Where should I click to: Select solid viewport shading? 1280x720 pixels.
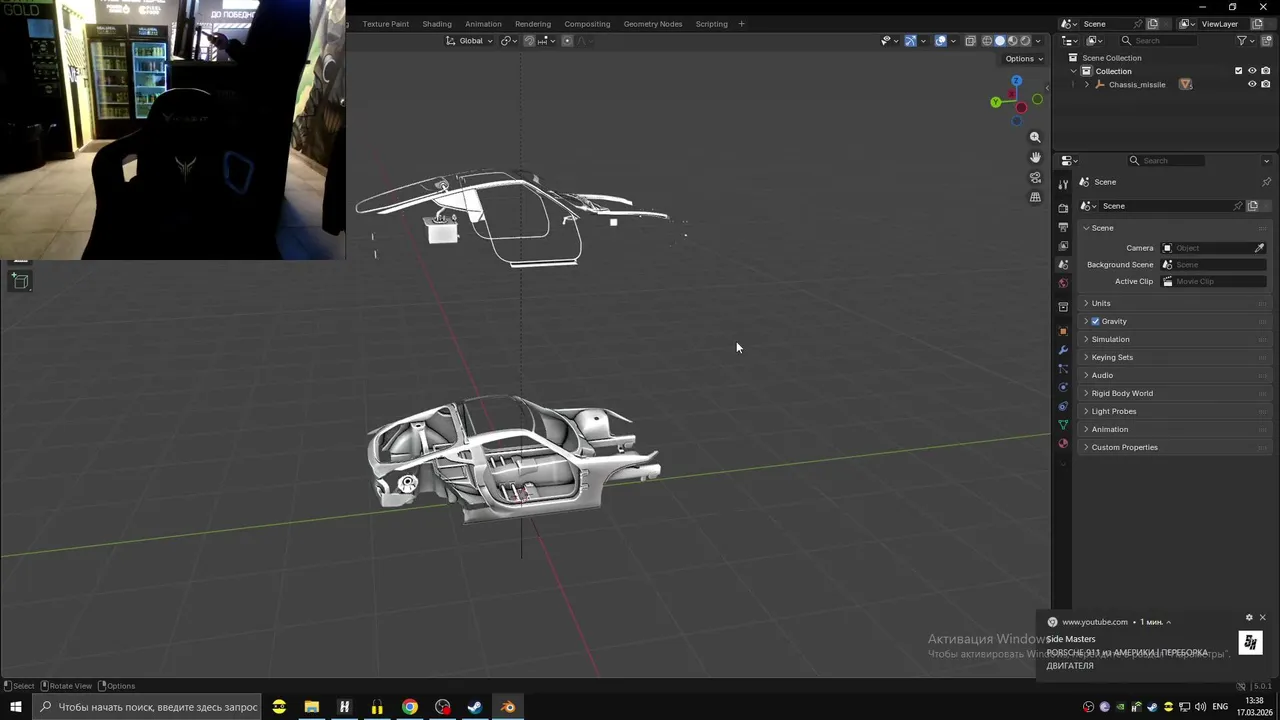tap(1000, 41)
